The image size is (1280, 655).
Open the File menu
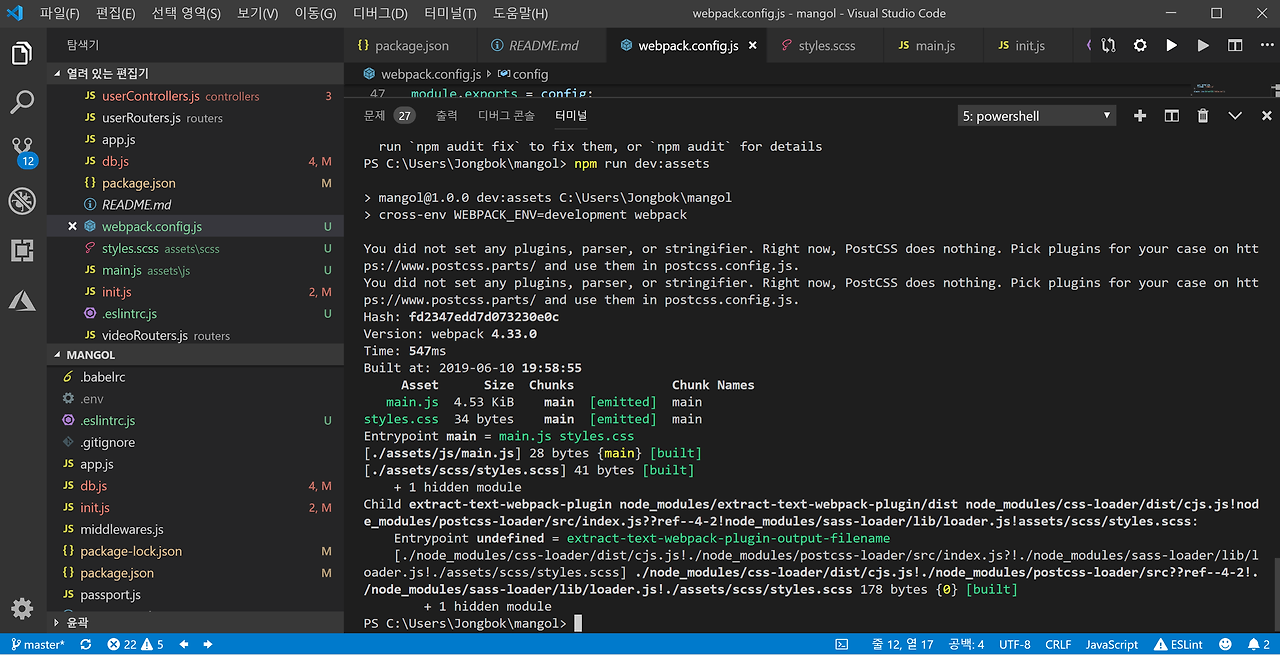tap(59, 14)
